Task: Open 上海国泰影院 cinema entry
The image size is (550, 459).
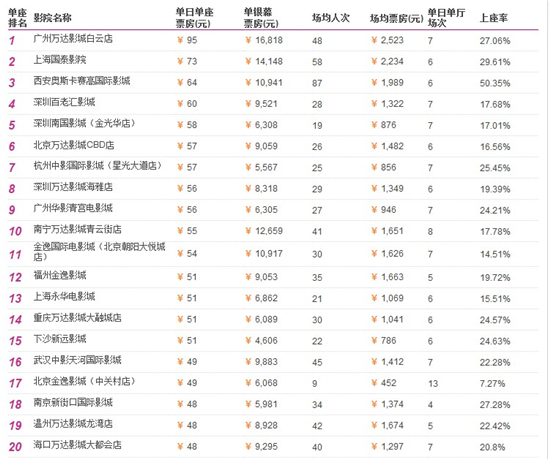Action: click(x=60, y=60)
